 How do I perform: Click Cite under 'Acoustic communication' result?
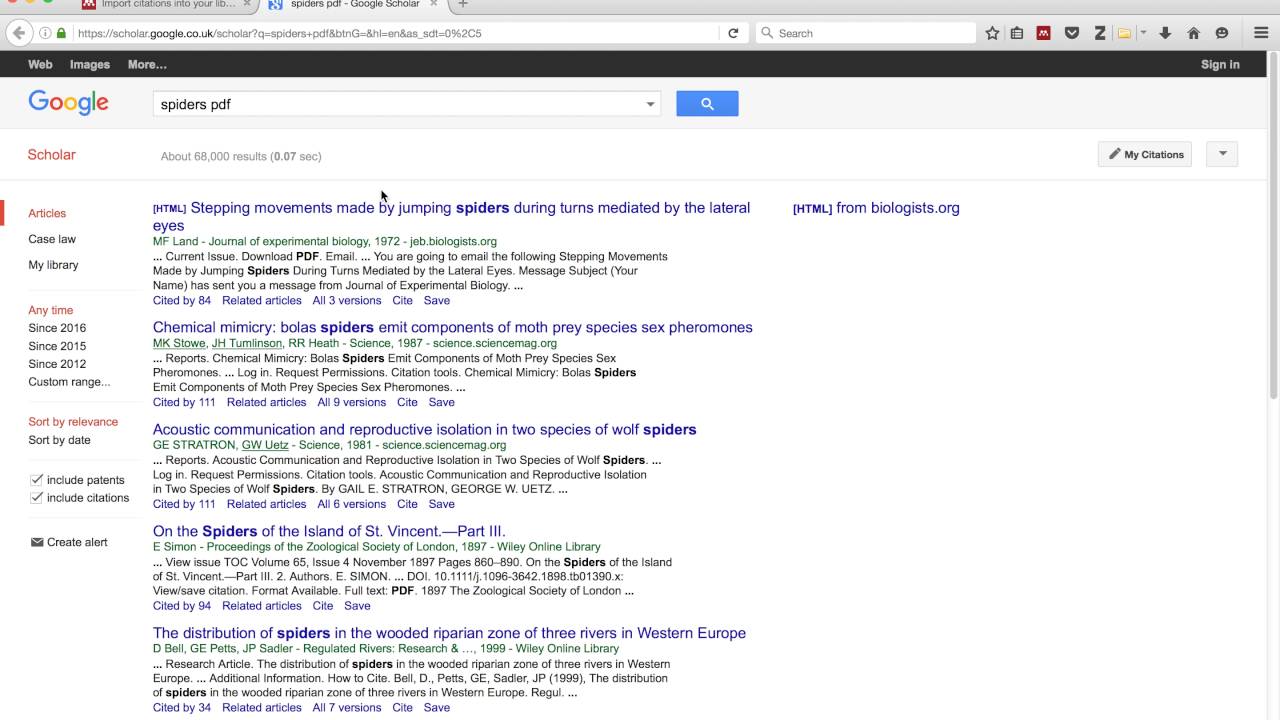407,504
